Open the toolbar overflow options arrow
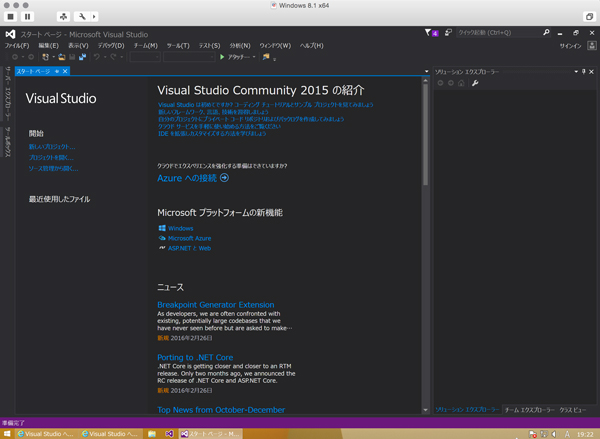This screenshot has width=600, height=439. [x=274, y=59]
